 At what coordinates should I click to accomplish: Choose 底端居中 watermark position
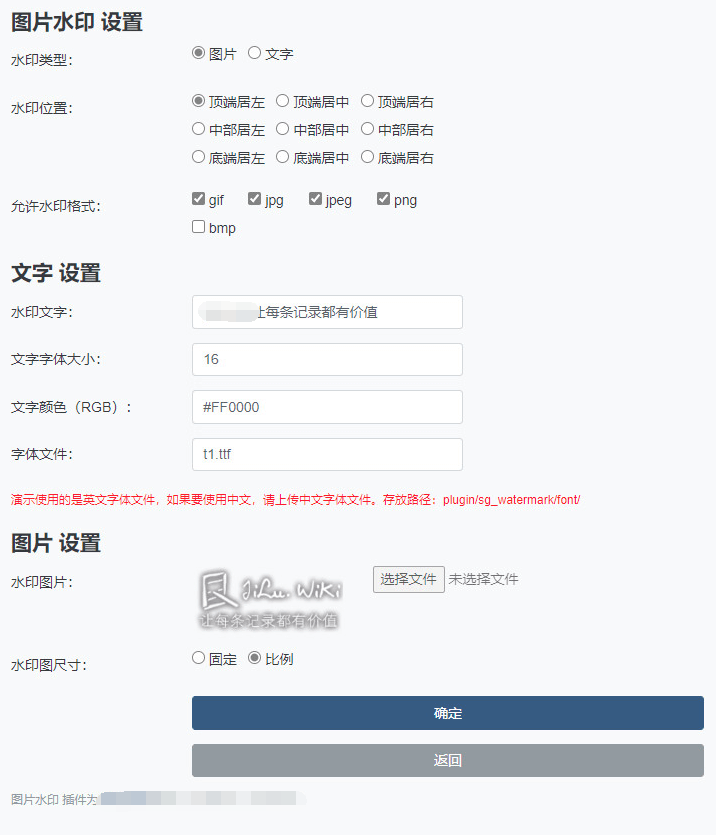[283, 157]
